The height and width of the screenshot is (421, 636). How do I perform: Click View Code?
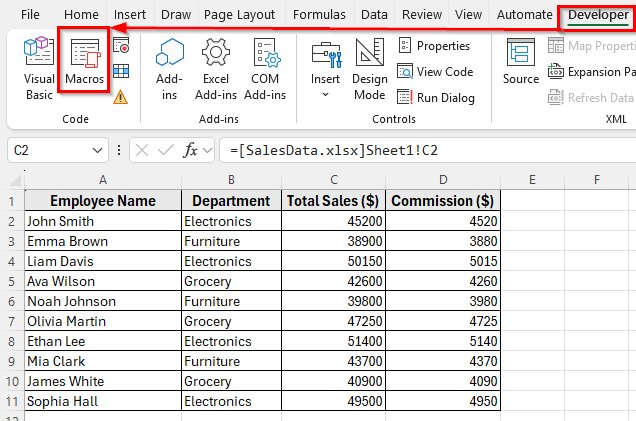click(x=435, y=72)
